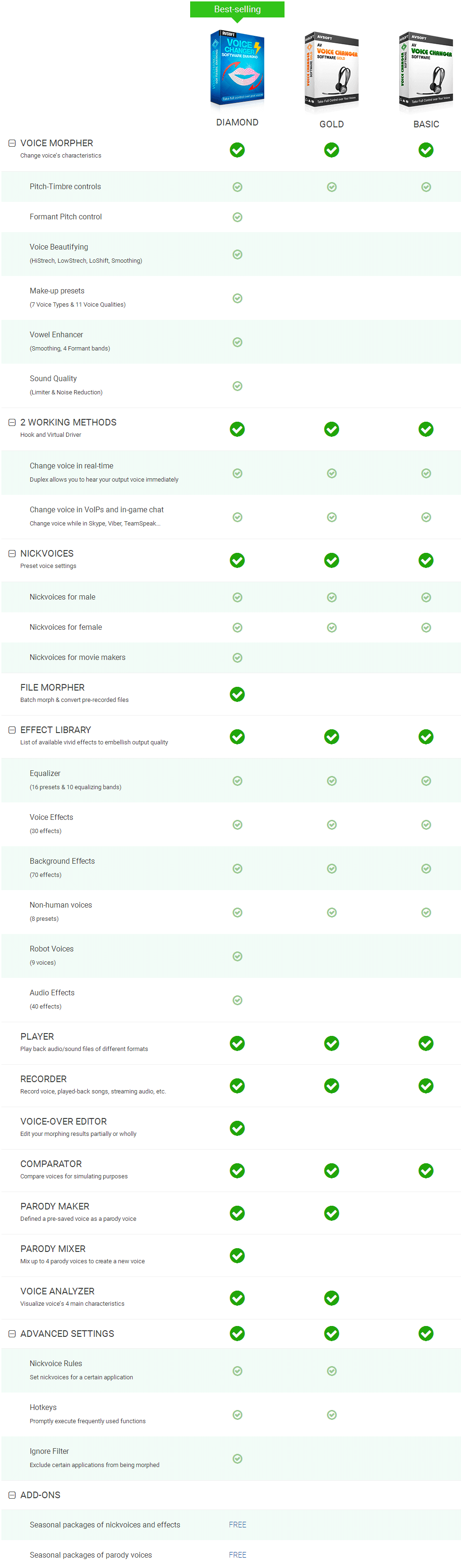The image size is (461, 1568).
Task: Click FREE link for seasonal nickvoices packages
Action: (x=237, y=1525)
